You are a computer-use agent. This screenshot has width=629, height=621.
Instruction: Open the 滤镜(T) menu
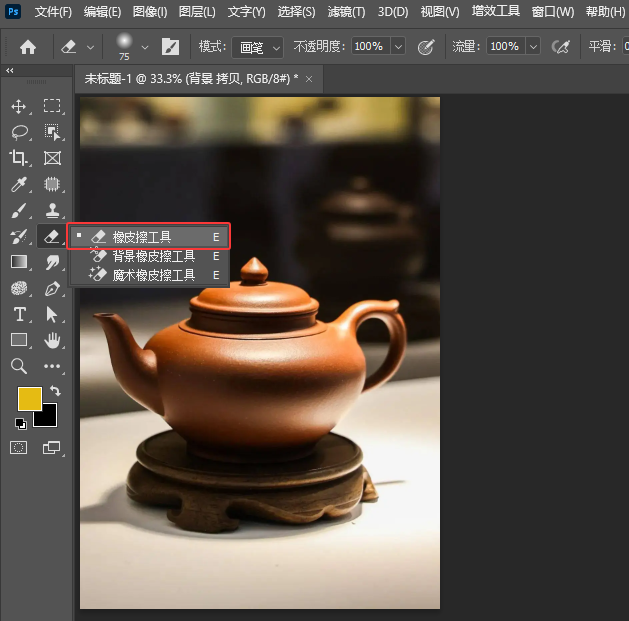(346, 12)
